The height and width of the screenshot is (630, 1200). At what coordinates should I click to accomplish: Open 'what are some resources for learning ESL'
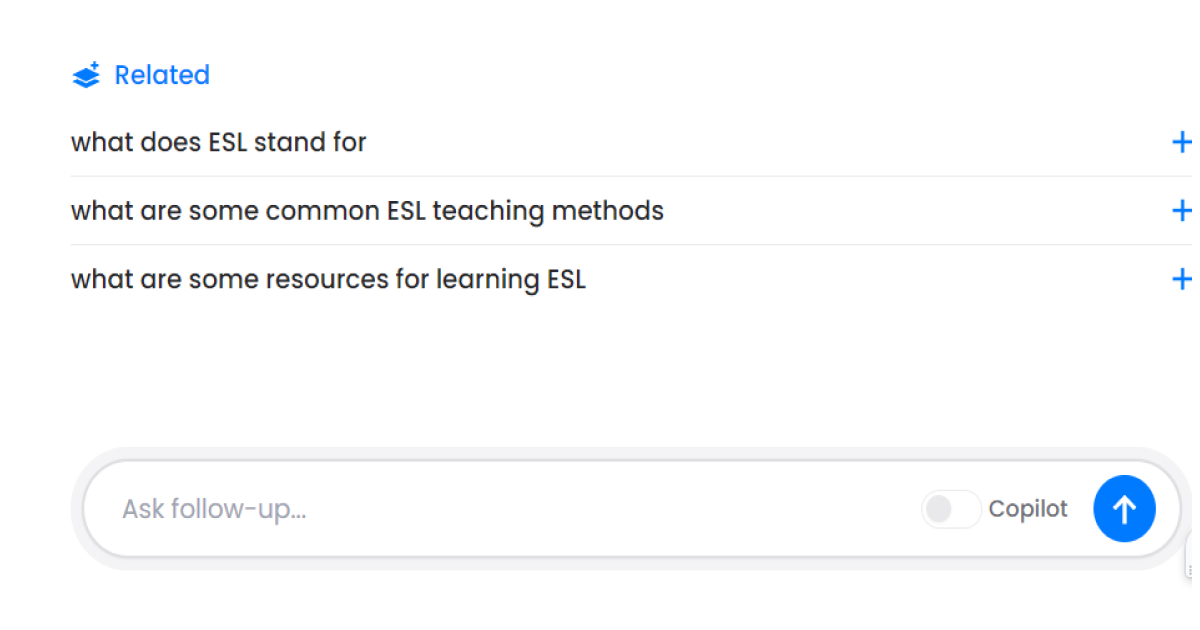click(x=328, y=279)
